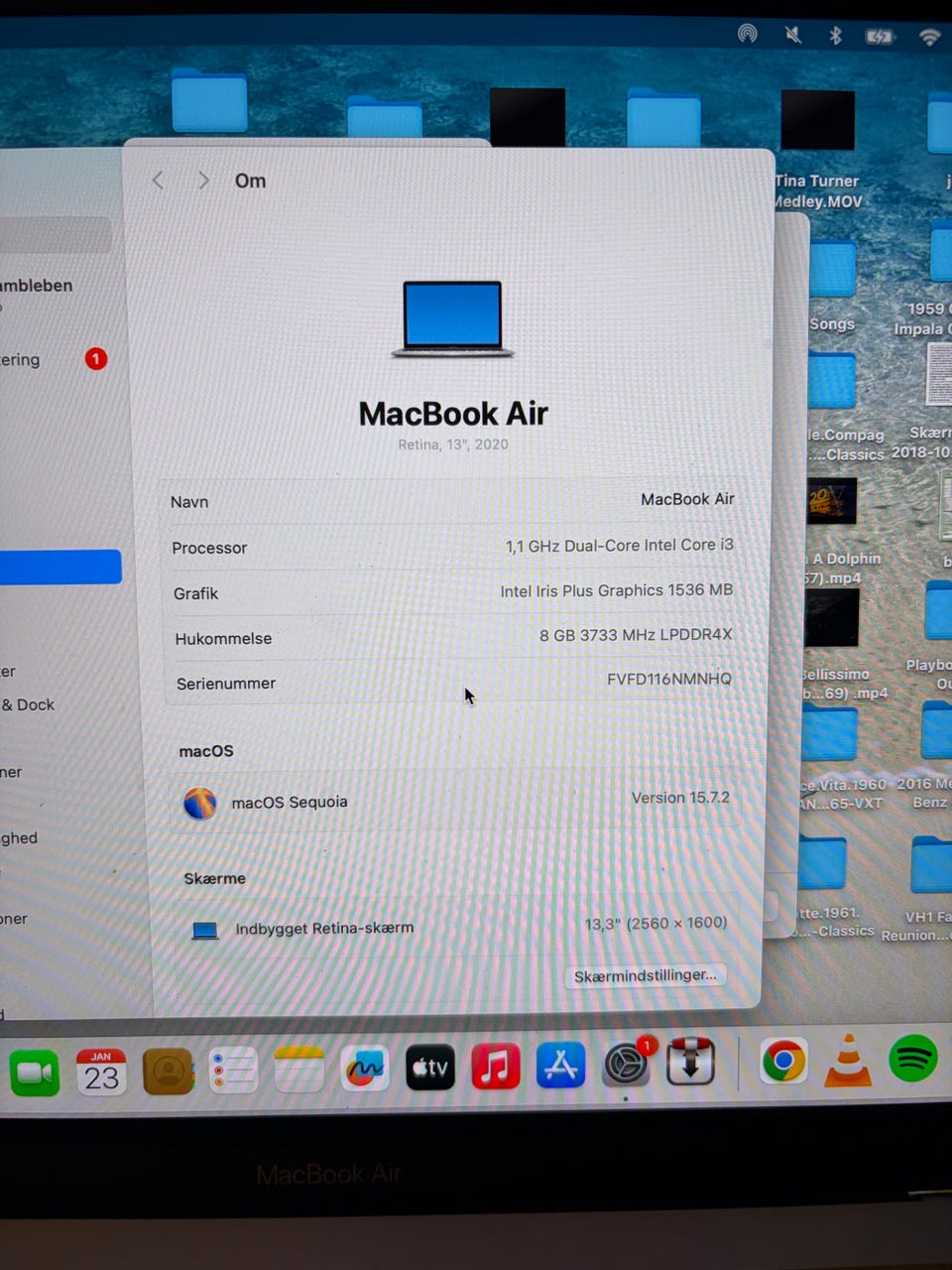Go forward with the right chevron
Viewport: 952px width, 1270px height.
[x=203, y=180]
